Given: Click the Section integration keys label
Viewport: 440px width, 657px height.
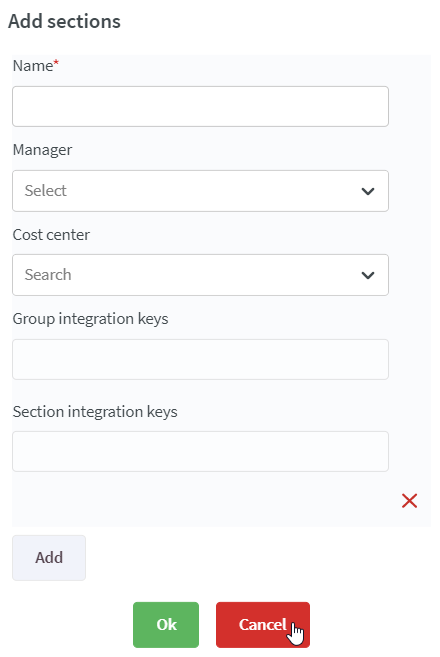Looking at the screenshot, I should pyautogui.click(x=95, y=412).
